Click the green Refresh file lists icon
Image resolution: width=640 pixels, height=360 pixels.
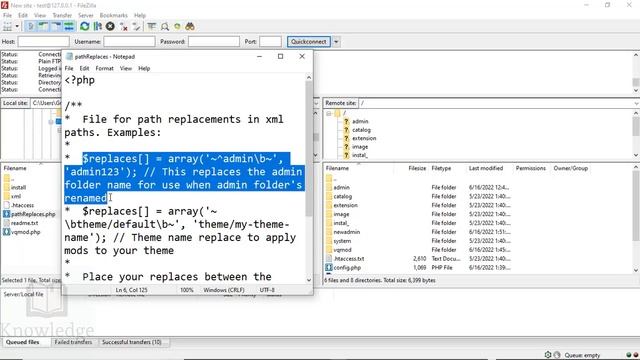[x=84, y=27]
